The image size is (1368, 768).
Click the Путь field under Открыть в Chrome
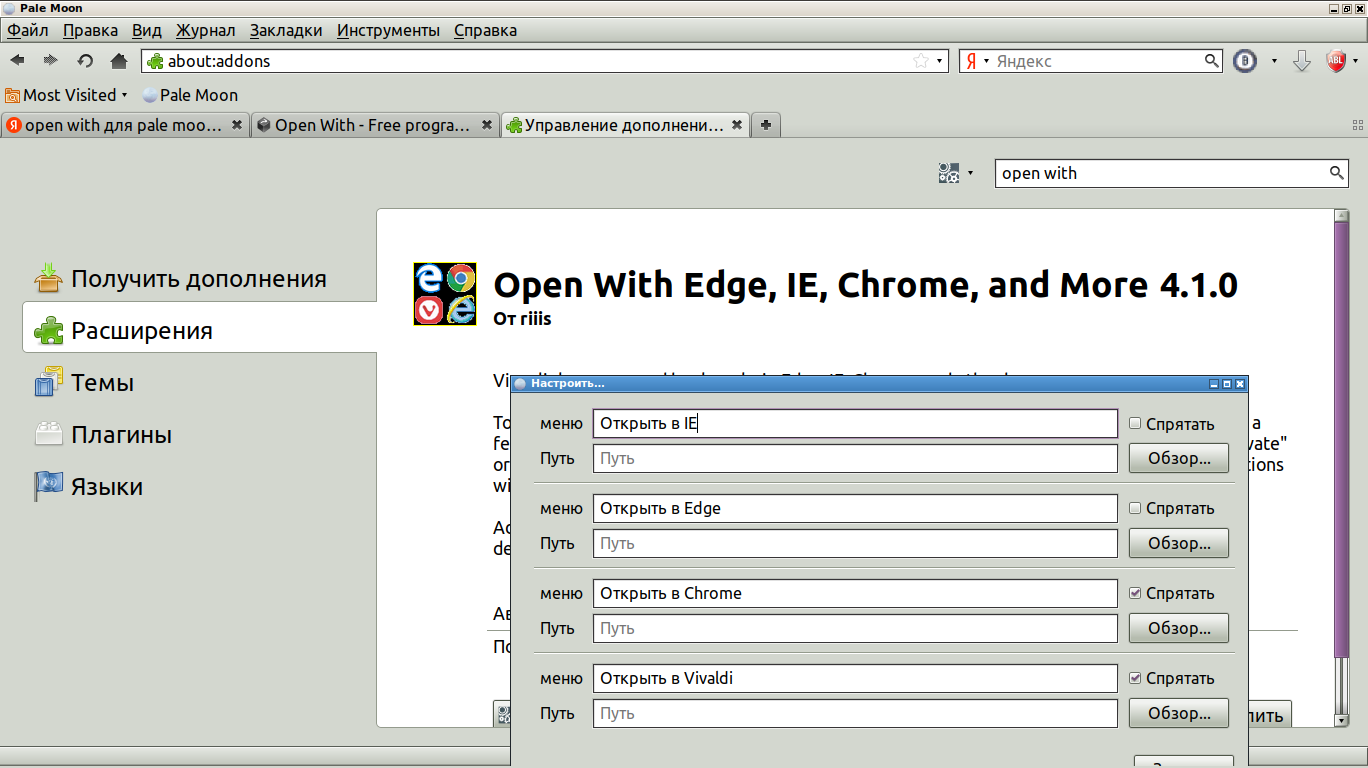[854, 628]
